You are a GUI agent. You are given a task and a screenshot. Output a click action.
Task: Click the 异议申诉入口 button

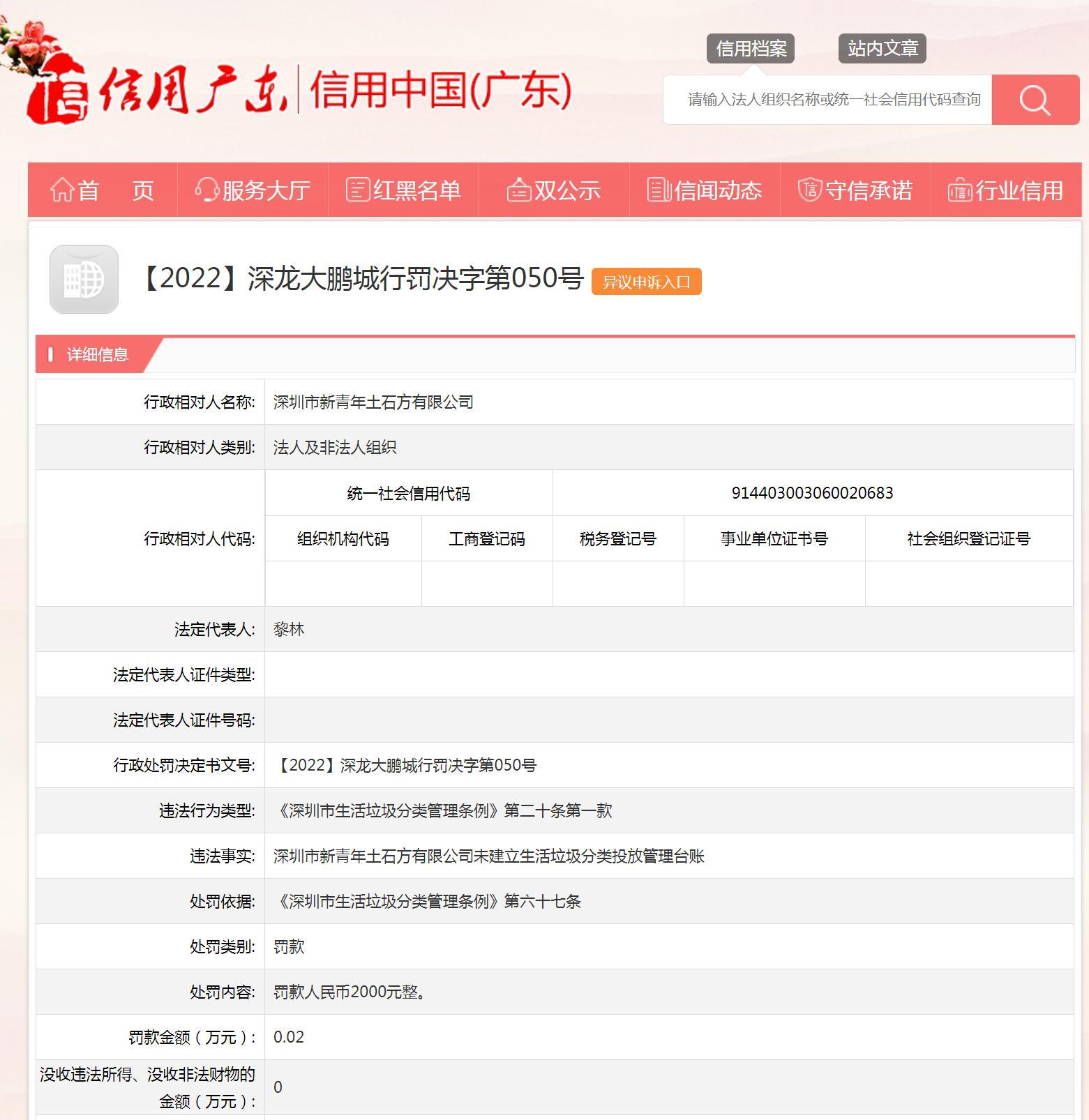[x=647, y=282]
